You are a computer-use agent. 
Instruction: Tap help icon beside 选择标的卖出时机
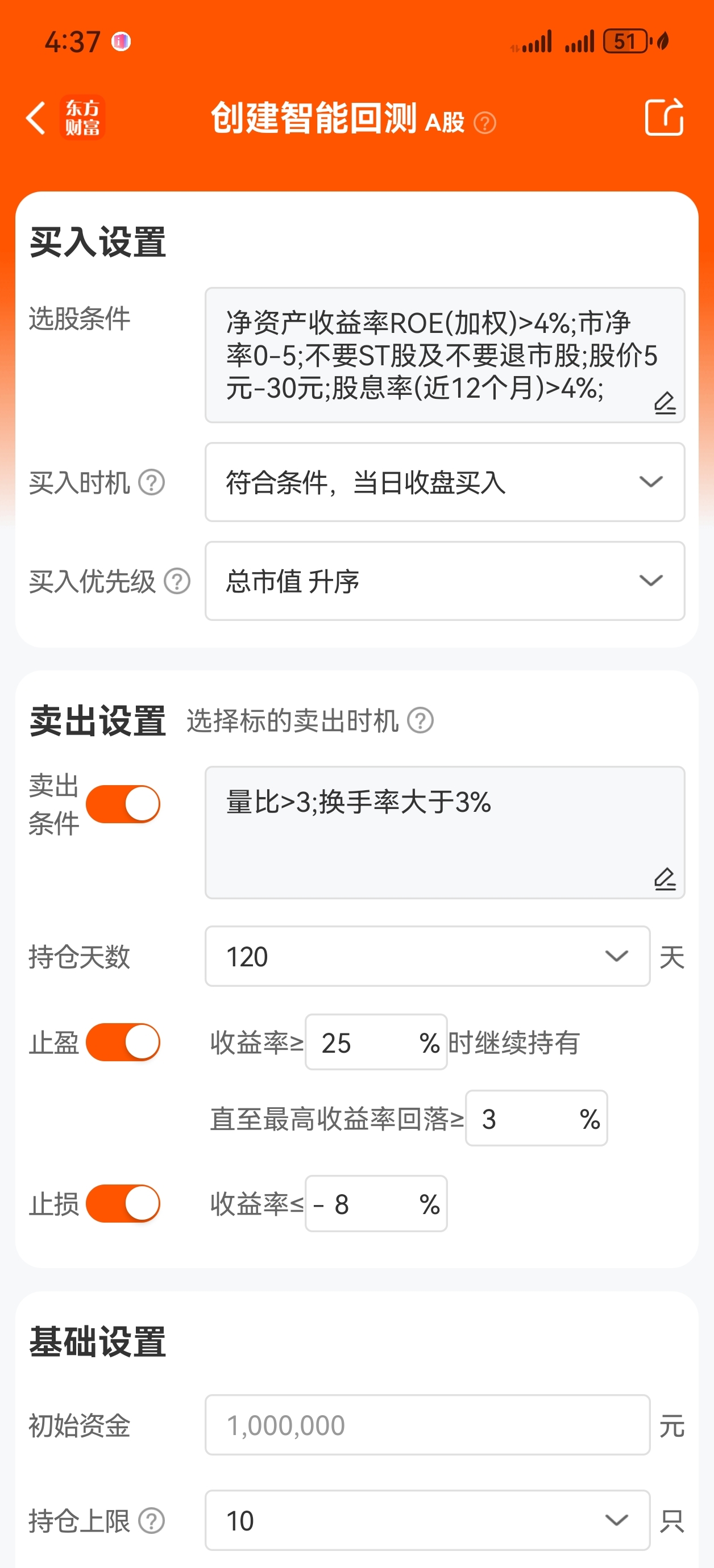pyautogui.click(x=420, y=721)
